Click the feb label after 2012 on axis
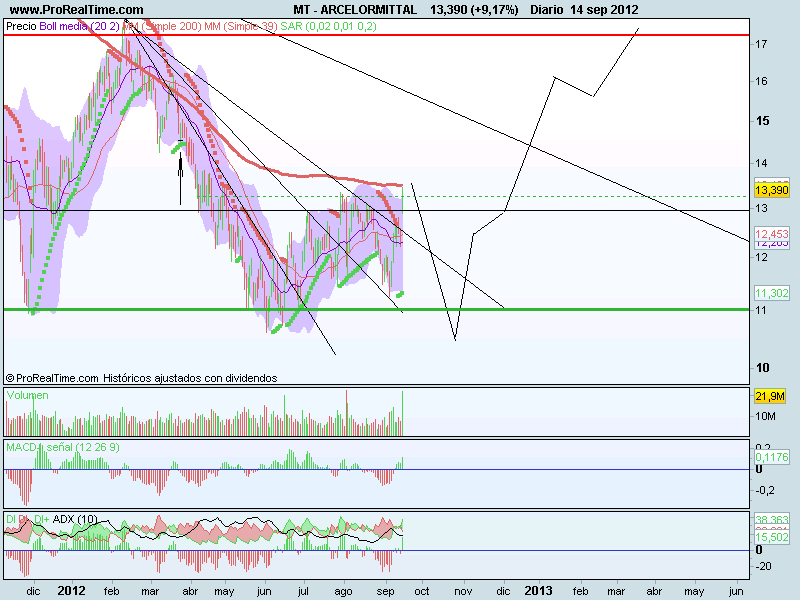This screenshot has height=600, width=800. pos(111,591)
